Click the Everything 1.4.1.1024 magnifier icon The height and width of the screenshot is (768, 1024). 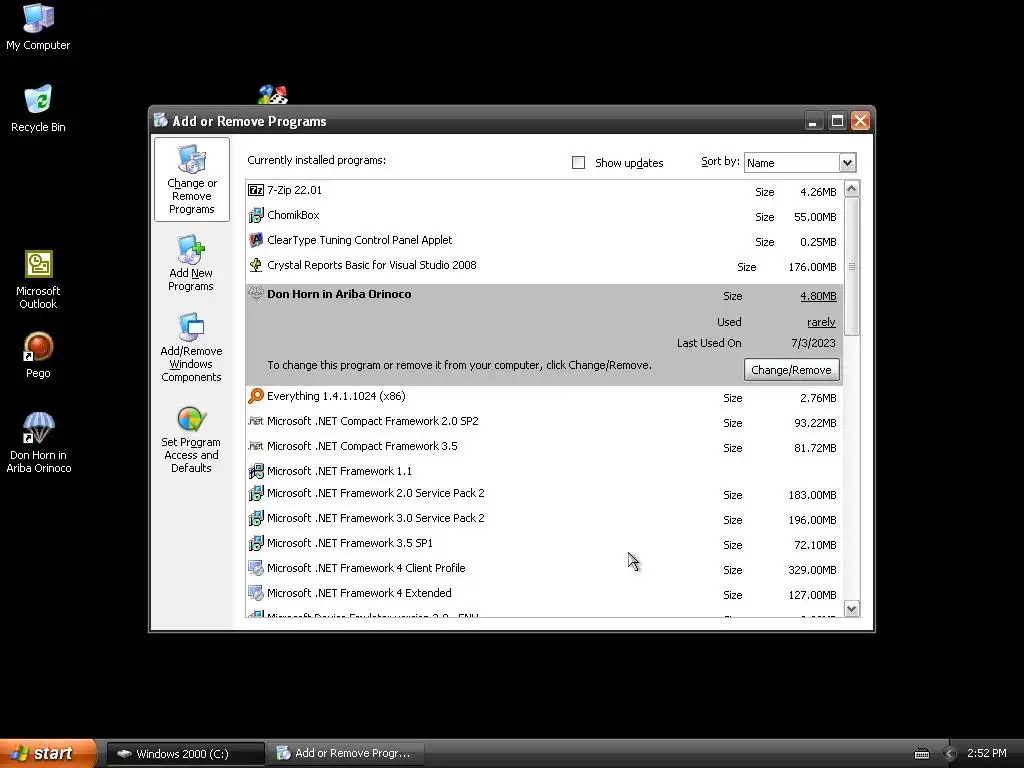256,396
